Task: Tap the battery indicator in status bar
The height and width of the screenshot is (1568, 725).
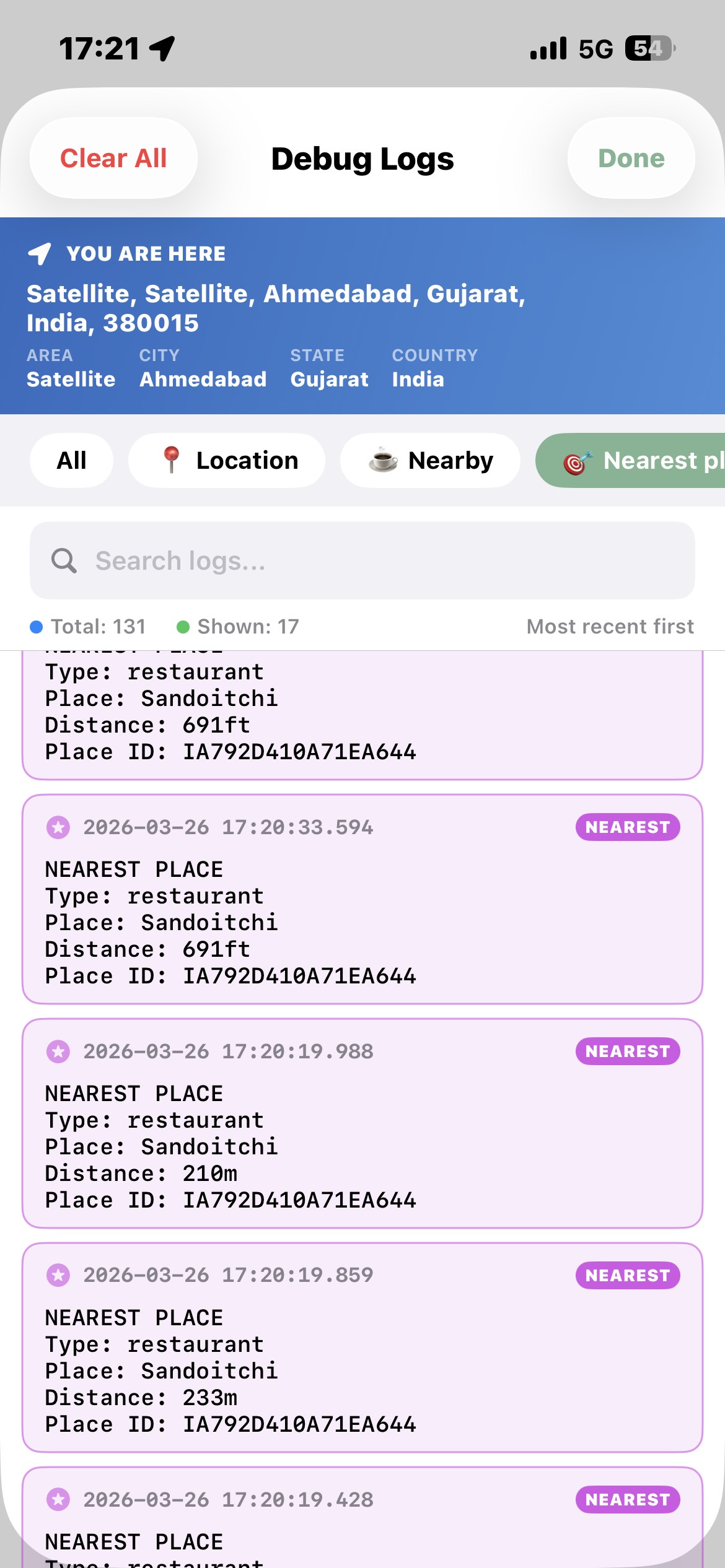Action: [x=649, y=48]
